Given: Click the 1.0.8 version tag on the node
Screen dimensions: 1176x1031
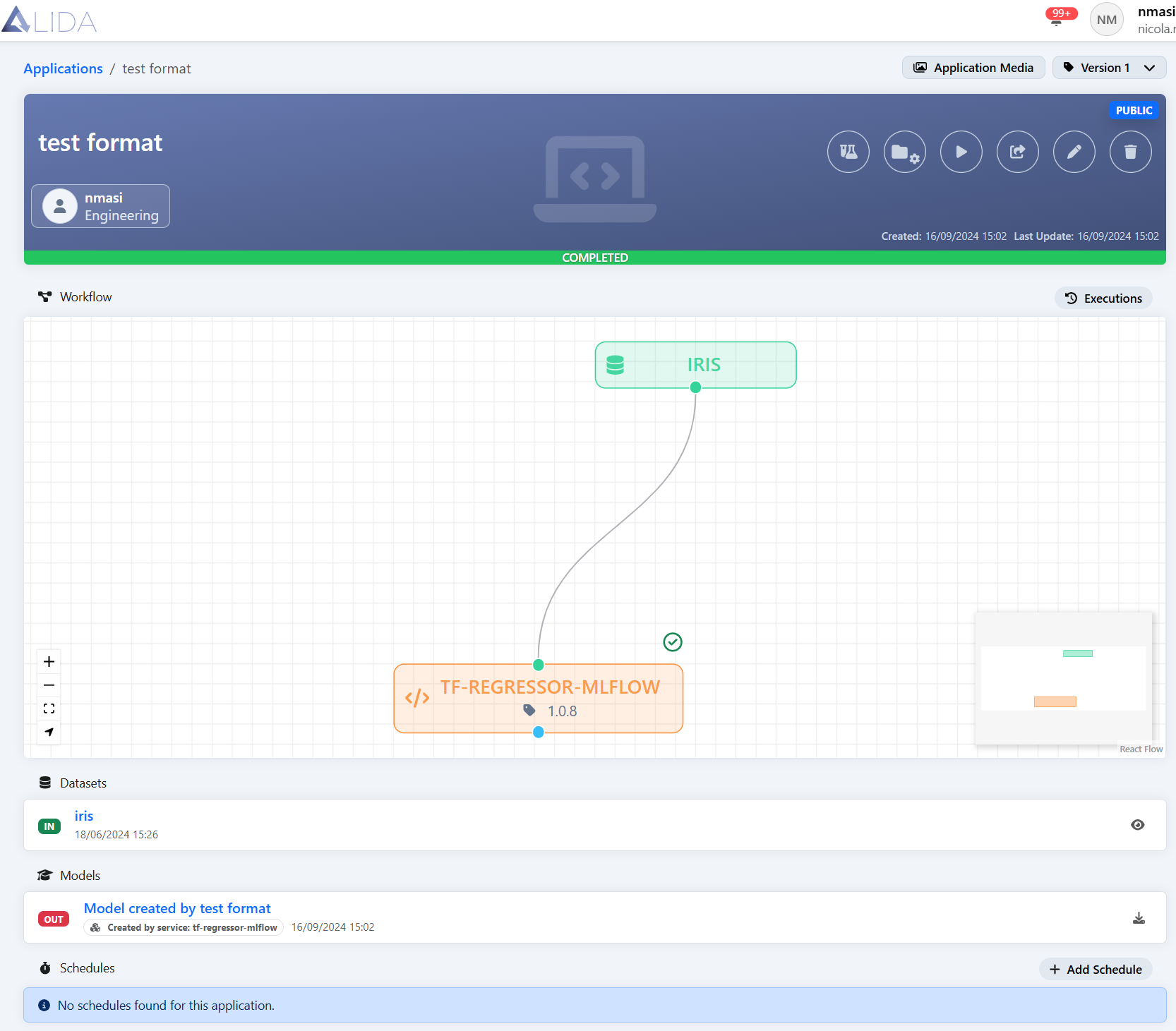Looking at the screenshot, I should point(551,711).
